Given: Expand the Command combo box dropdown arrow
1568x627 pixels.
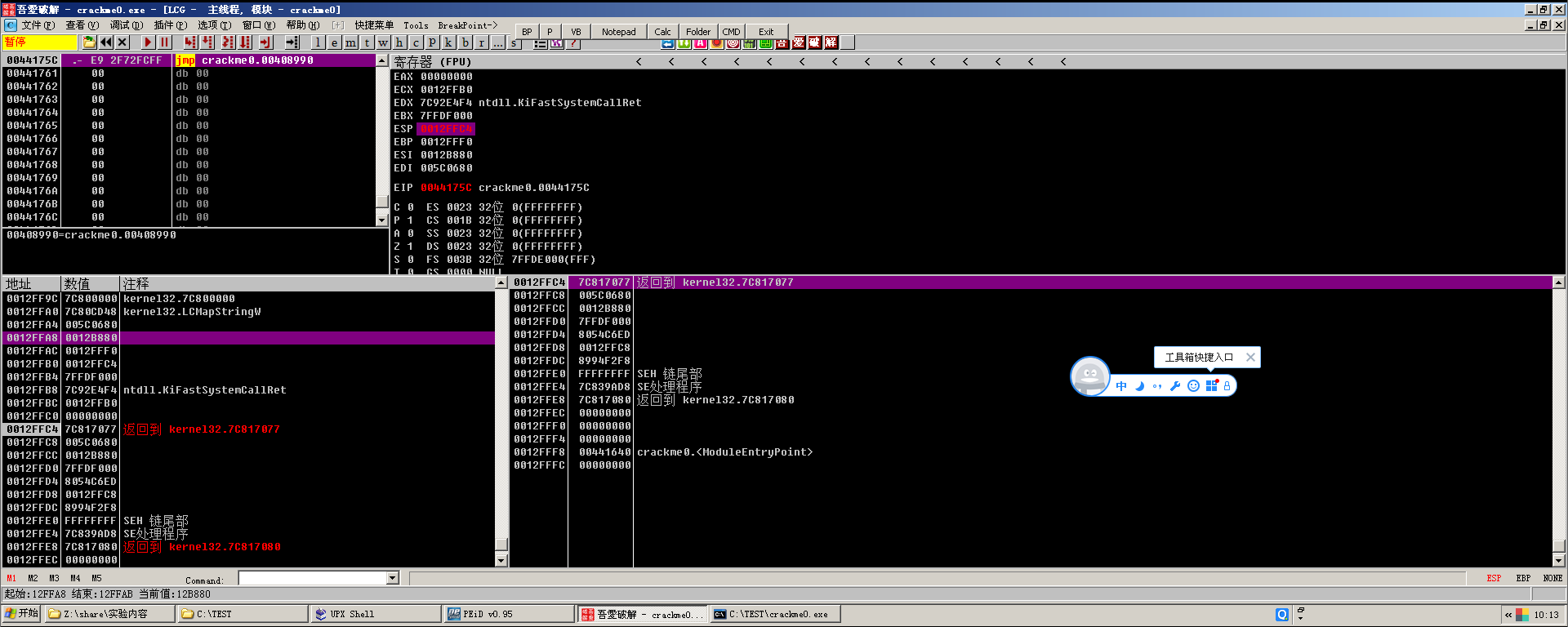Looking at the screenshot, I should coord(392,578).
